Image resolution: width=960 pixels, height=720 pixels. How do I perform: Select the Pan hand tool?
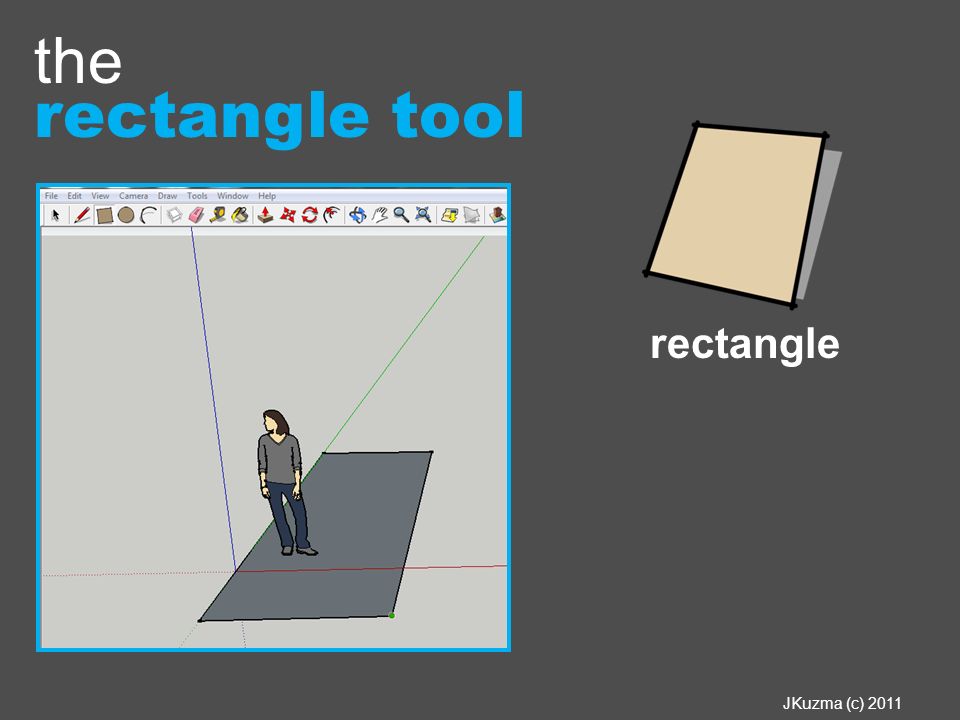tap(380, 215)
